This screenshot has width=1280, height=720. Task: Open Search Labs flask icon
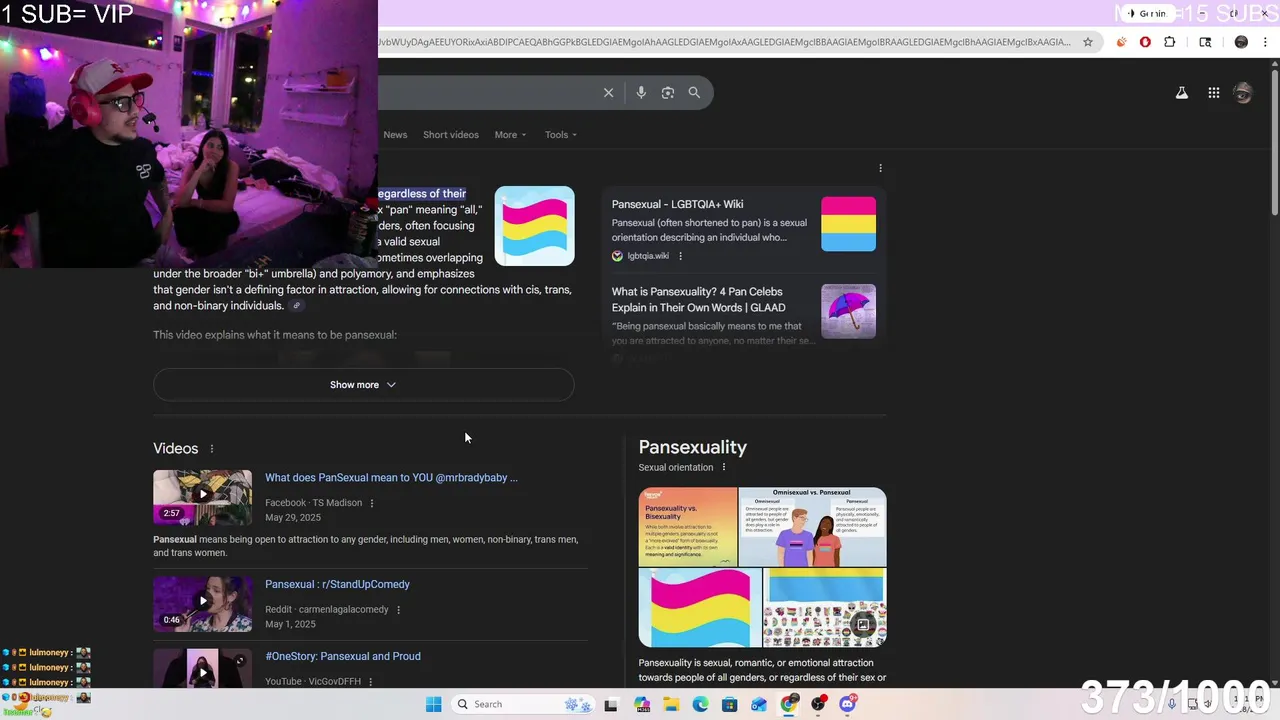[1181, 93]
